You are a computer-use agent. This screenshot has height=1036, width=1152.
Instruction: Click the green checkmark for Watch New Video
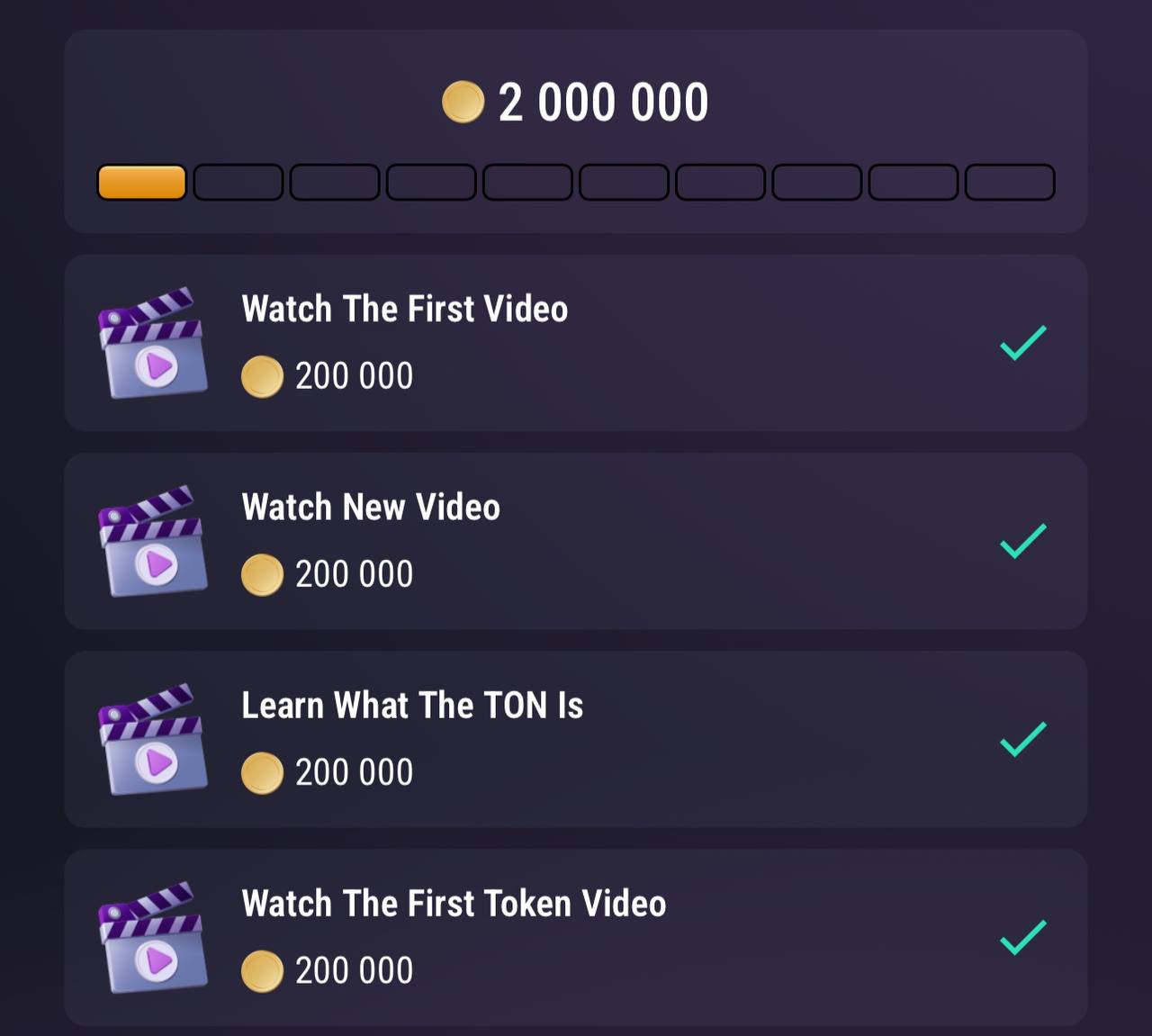[1023, 541]
